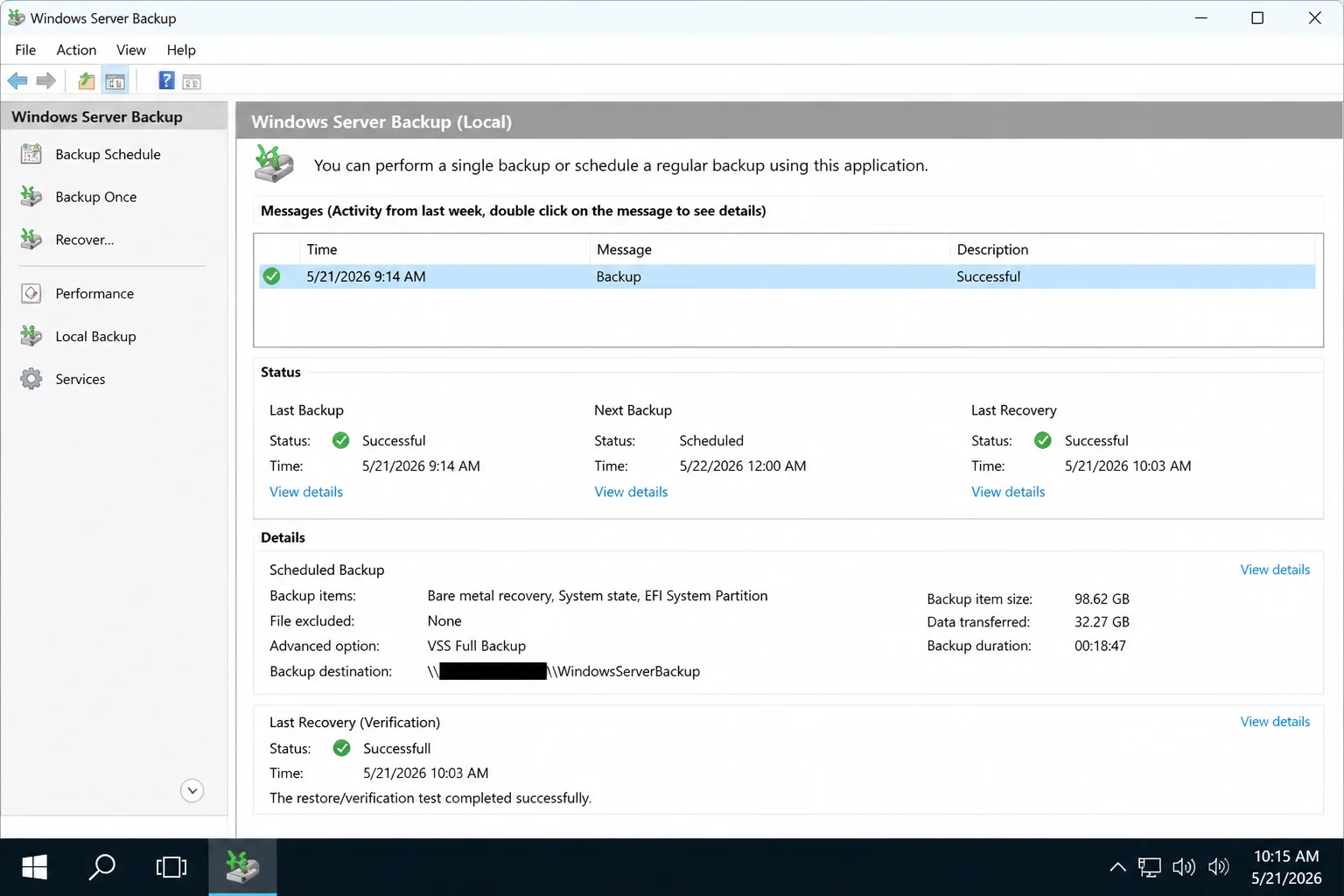Click the 5/22/2026 12:00 AM next backup time

tap(743, 466)
